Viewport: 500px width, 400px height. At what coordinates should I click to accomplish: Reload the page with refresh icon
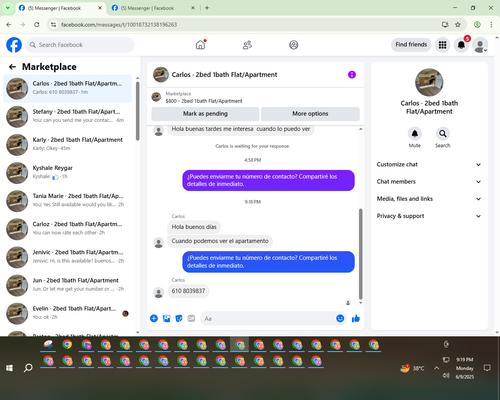pyautogui.click(x=37, y=25)
